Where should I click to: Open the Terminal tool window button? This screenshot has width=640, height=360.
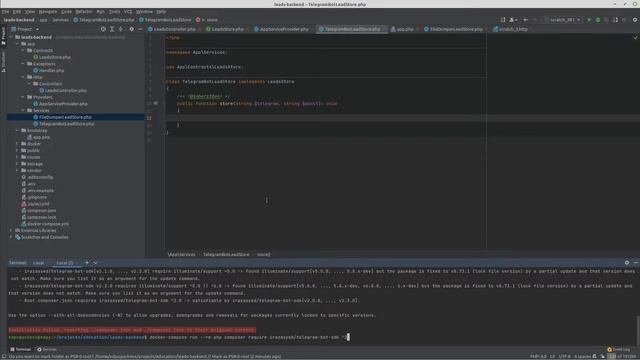pos(20,349)
